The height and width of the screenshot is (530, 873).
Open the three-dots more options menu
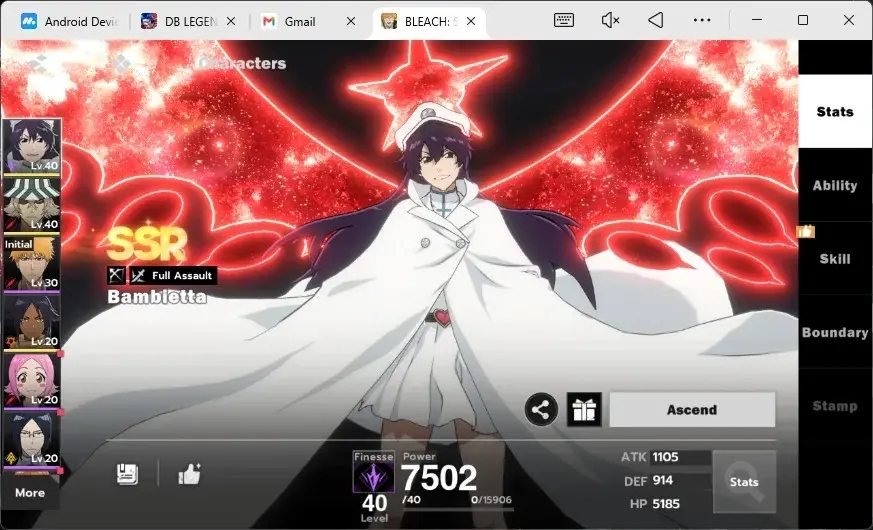[x=702, y=21]
